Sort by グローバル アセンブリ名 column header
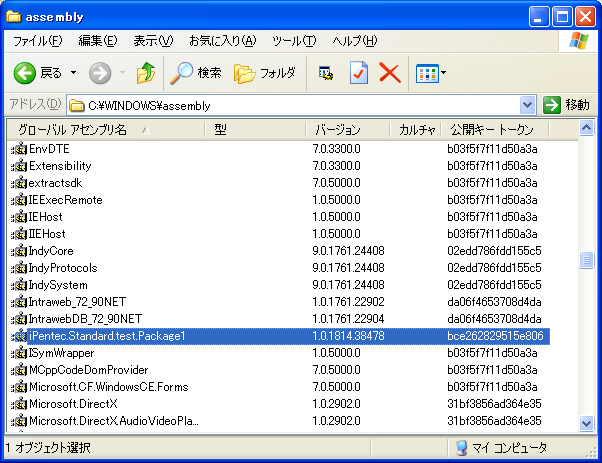The width and height of the screenshot is (602, 463). click(106, 130)
